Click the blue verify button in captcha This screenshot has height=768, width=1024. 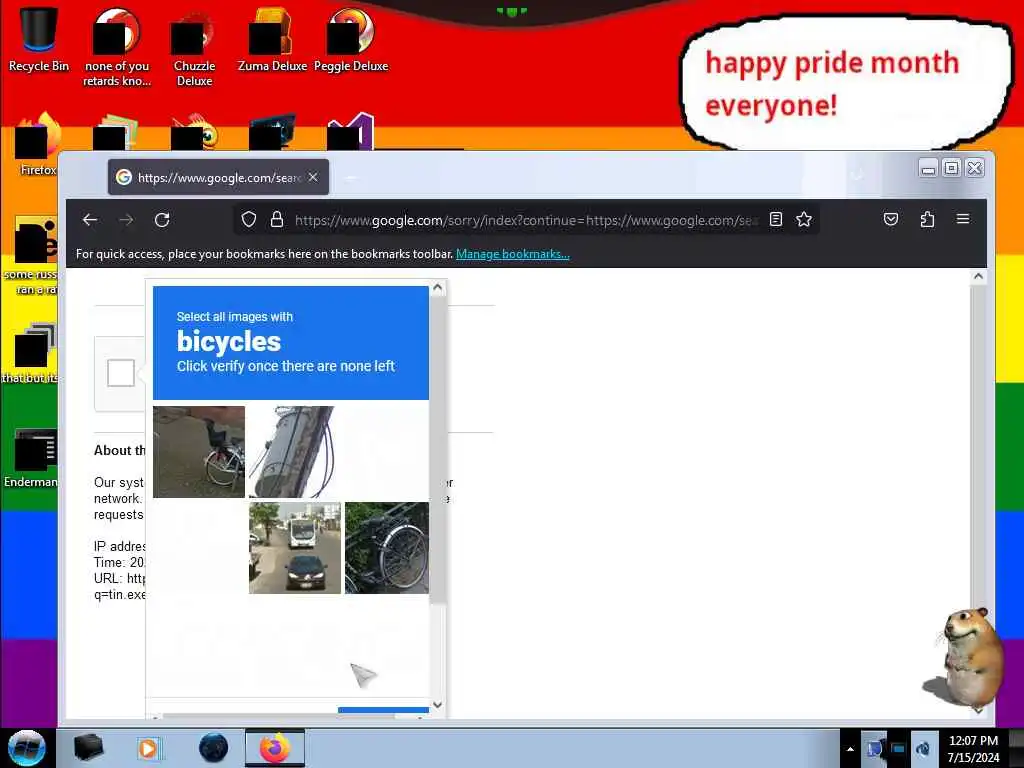click(383, 710)
